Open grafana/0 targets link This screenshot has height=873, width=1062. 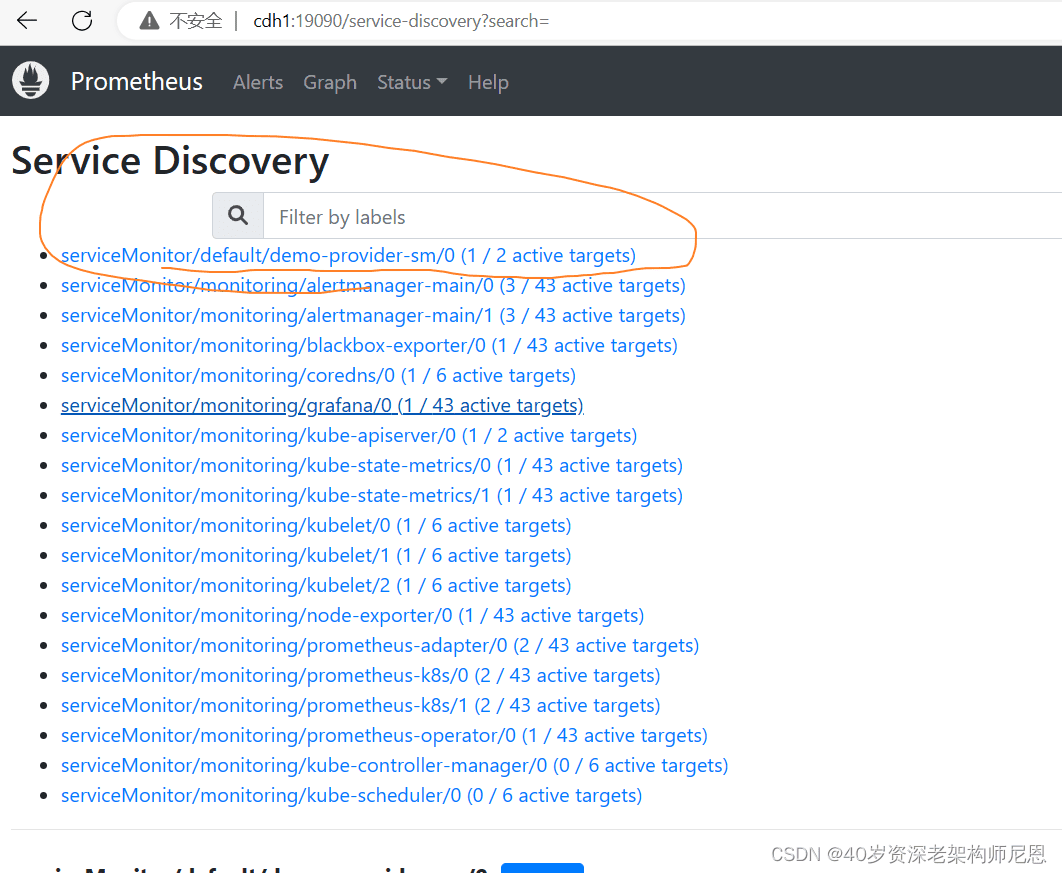(322, 406)
